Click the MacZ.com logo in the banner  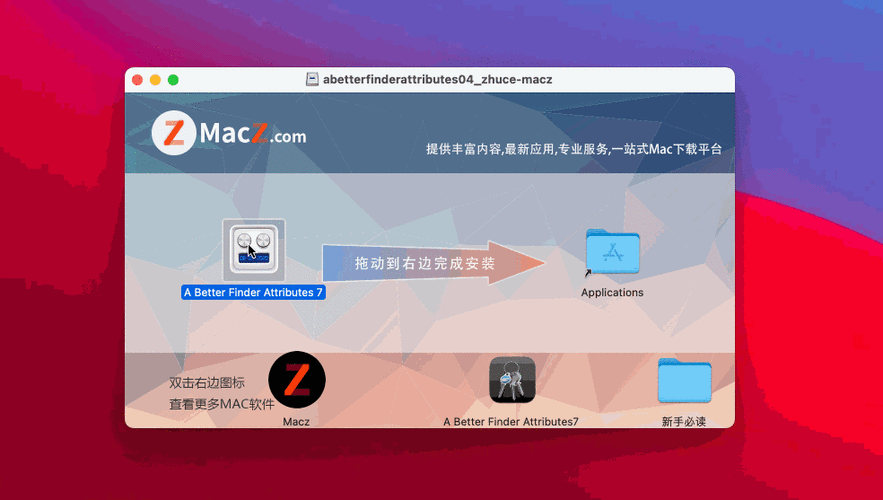(x=229, y=133)
